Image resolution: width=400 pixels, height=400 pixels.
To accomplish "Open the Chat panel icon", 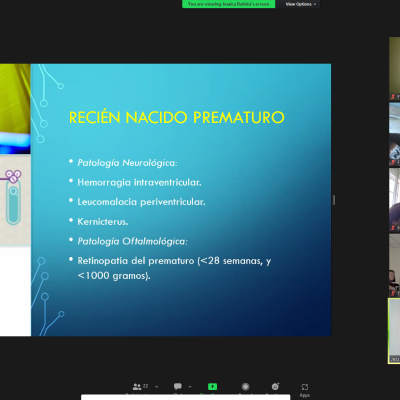I will [x=178, y=386].
